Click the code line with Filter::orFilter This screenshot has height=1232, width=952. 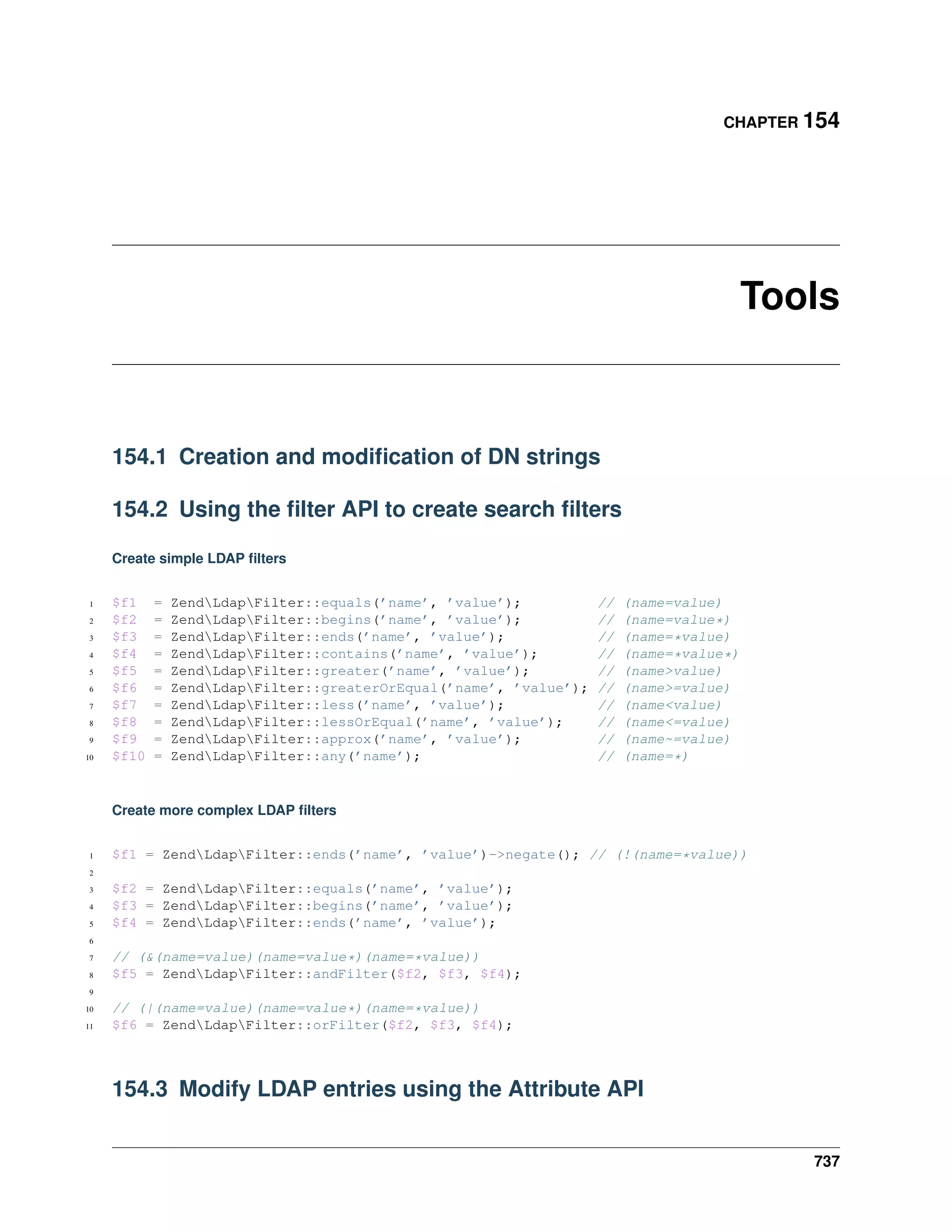pyautogui.click(x=312, y=1026)
